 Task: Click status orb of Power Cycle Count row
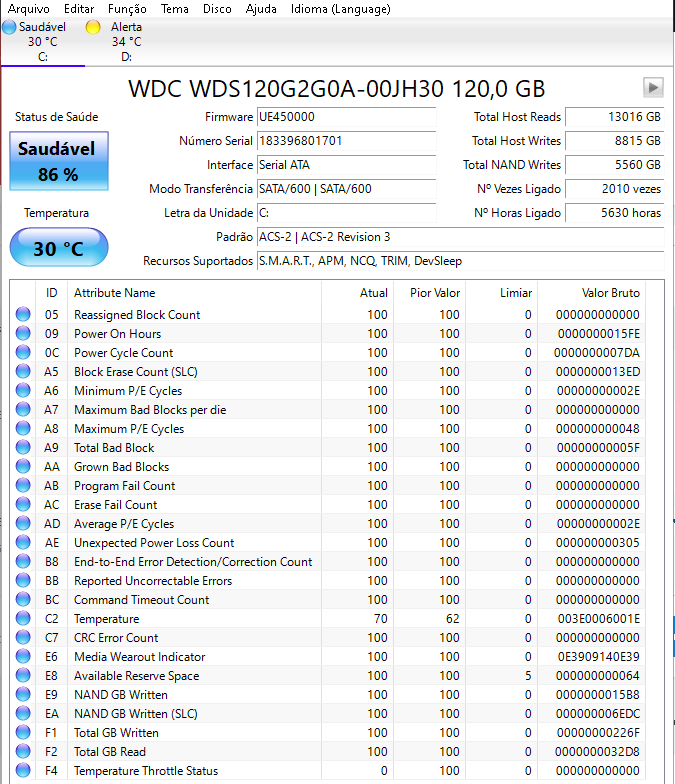[23, 352]
